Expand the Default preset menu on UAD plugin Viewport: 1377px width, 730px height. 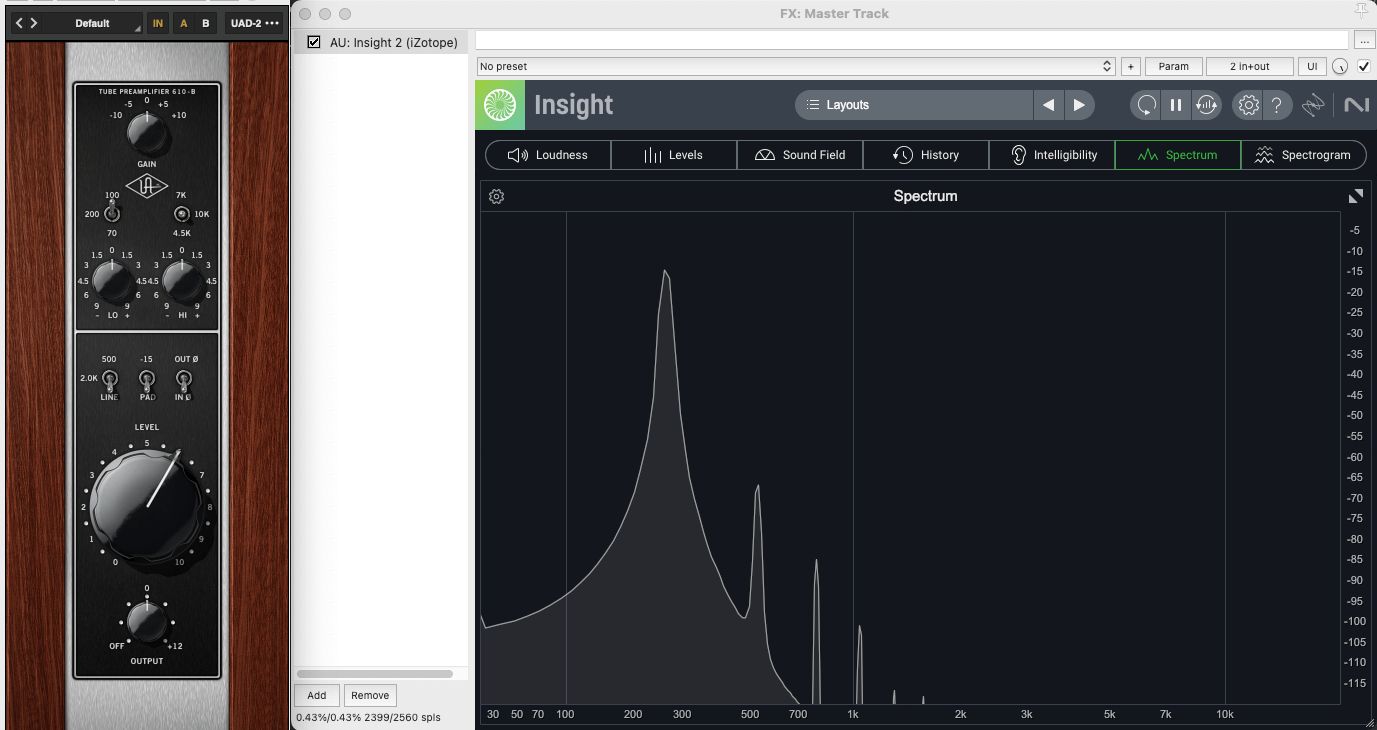coord(93,23)
